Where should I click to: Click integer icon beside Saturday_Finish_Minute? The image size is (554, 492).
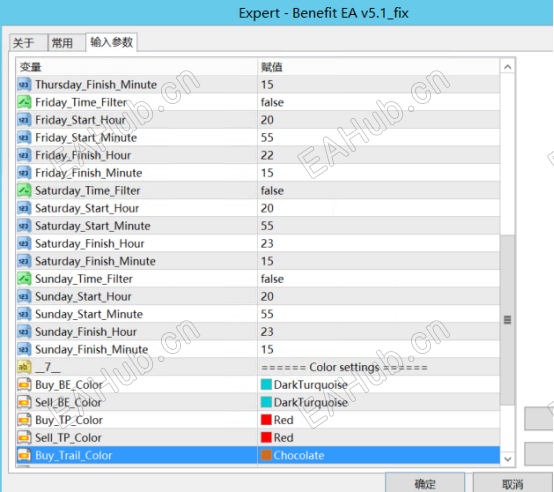pos(24,261)
